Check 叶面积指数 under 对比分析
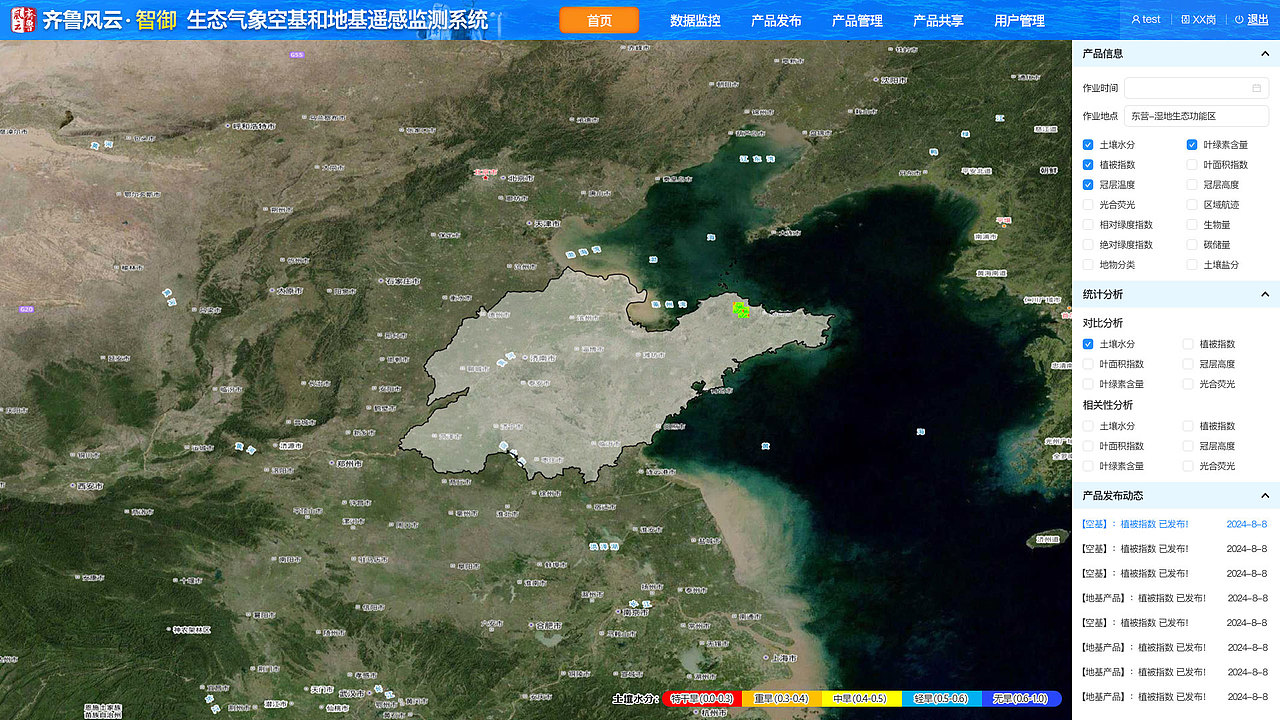The image size is (1280, 720). tap(1088, 364)
